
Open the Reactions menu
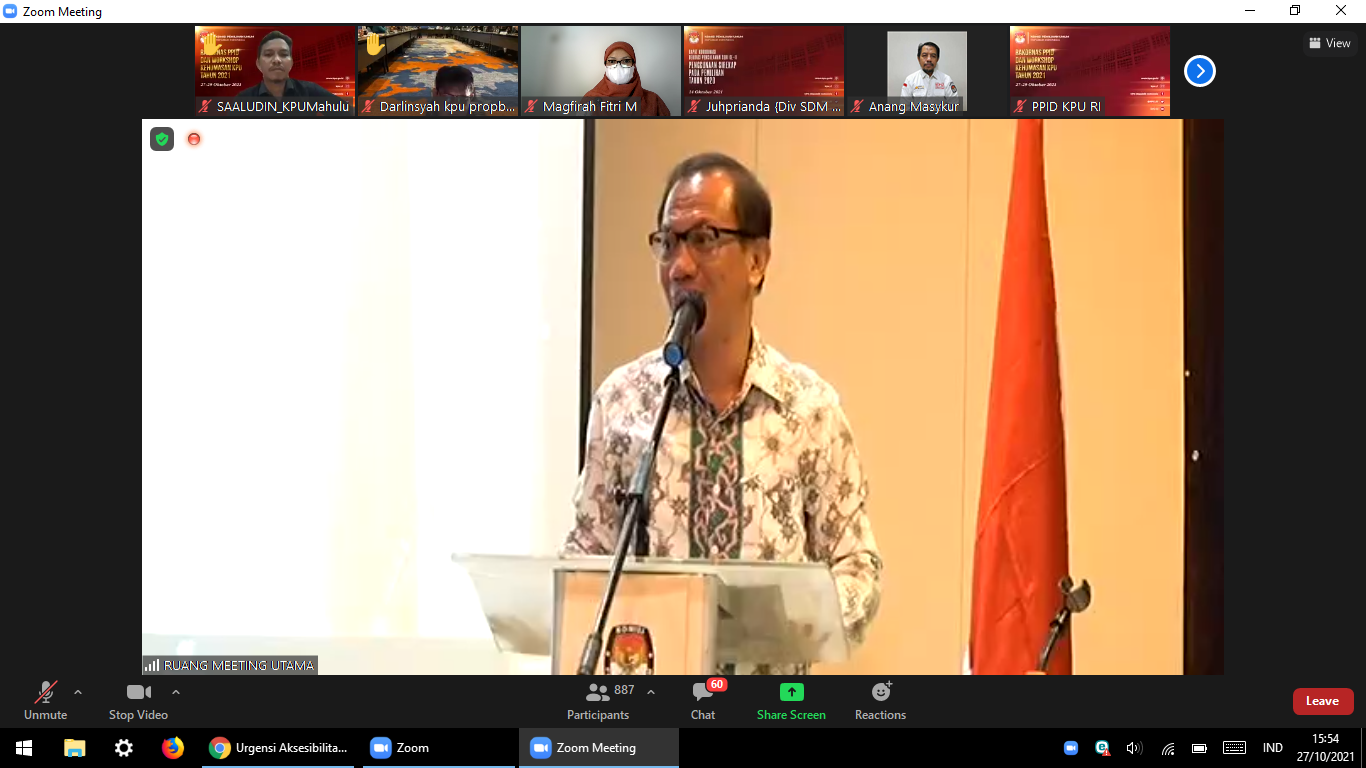[880, 700]
